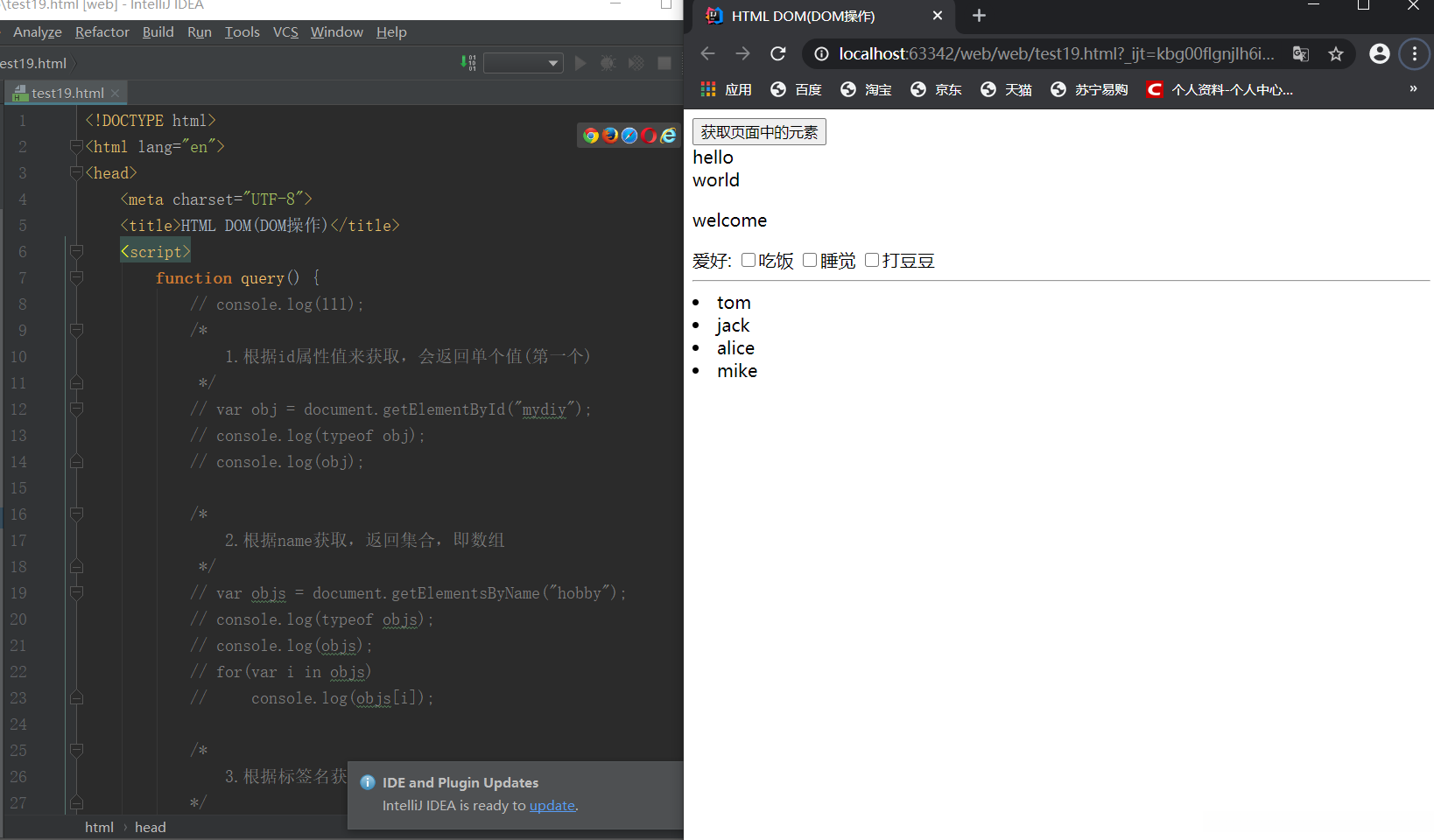This screenshot has height=840, width=1434.
Task: Click the Translate page icon in Chrome
Action: [1301, 54]
